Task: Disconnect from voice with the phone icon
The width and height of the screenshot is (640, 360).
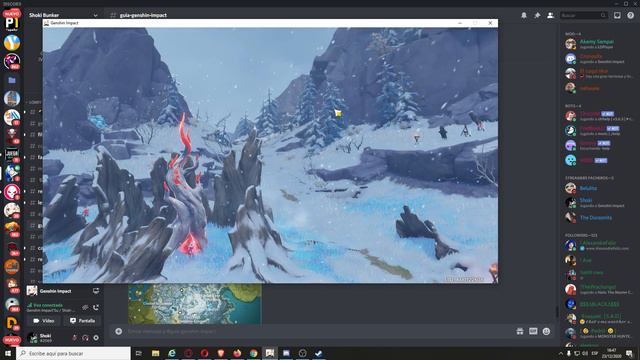Action: (x=96, y=307)
